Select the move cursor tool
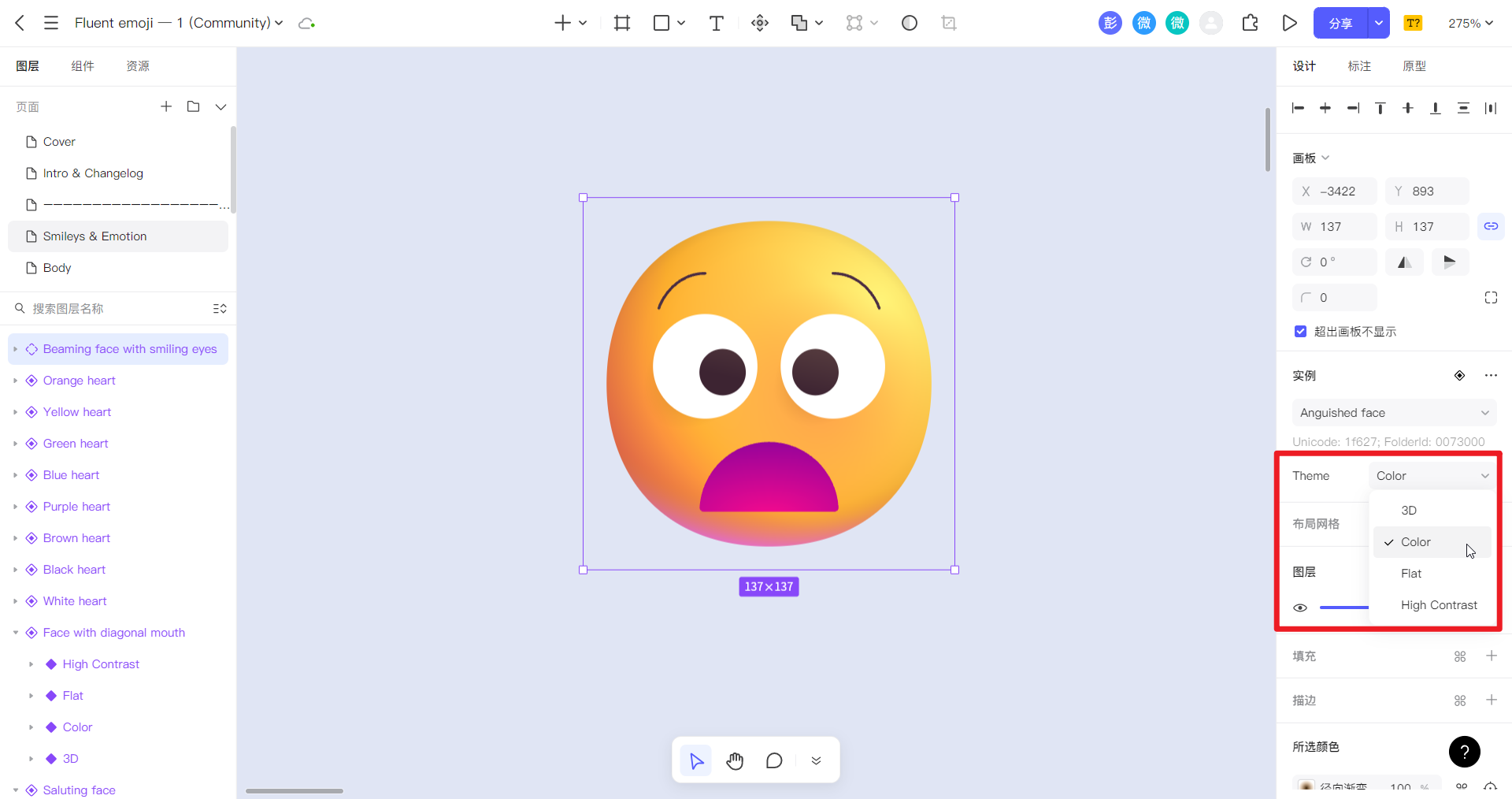The width and height of the screenshot is (1512, 799). click(x=696, y=760)
